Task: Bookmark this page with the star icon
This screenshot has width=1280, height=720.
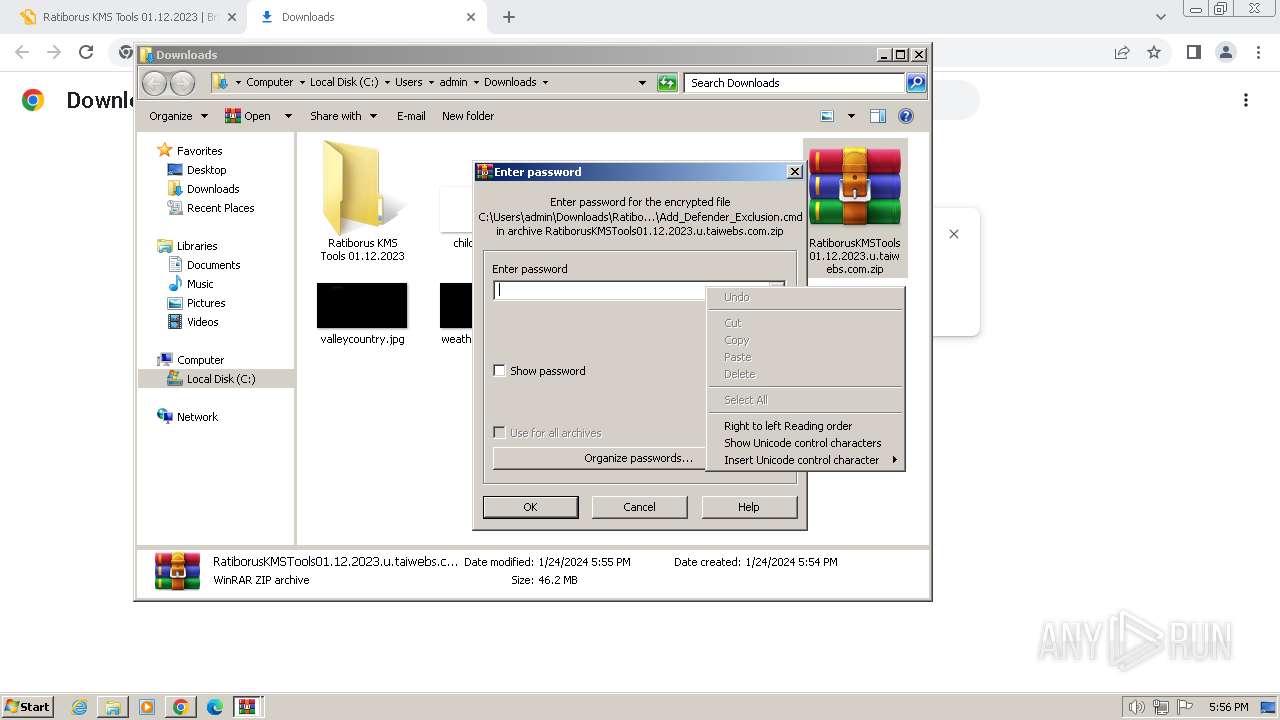Action: 1154,52
